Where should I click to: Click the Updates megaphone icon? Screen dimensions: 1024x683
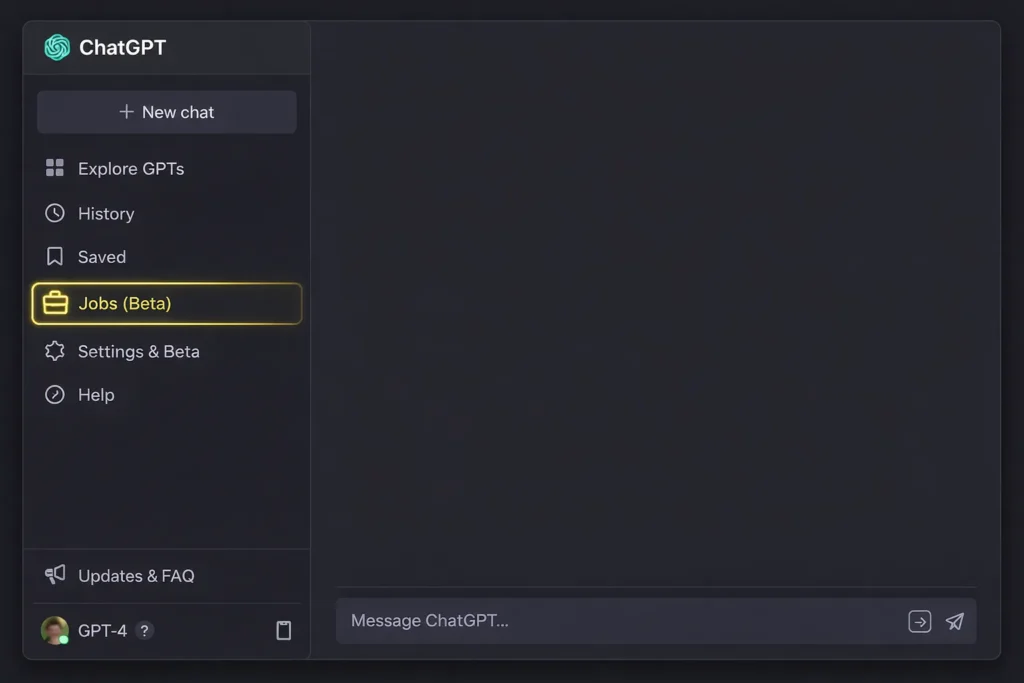(55, 575)
